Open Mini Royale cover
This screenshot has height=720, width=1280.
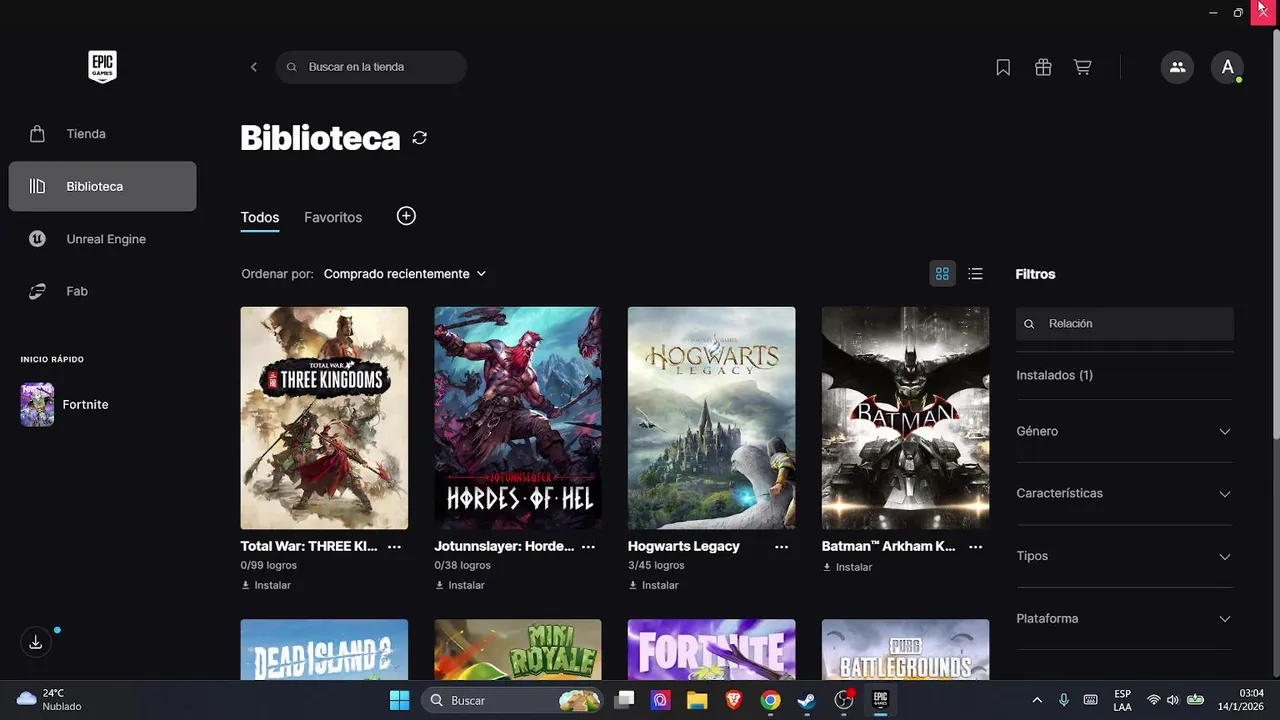click(518, 649)
